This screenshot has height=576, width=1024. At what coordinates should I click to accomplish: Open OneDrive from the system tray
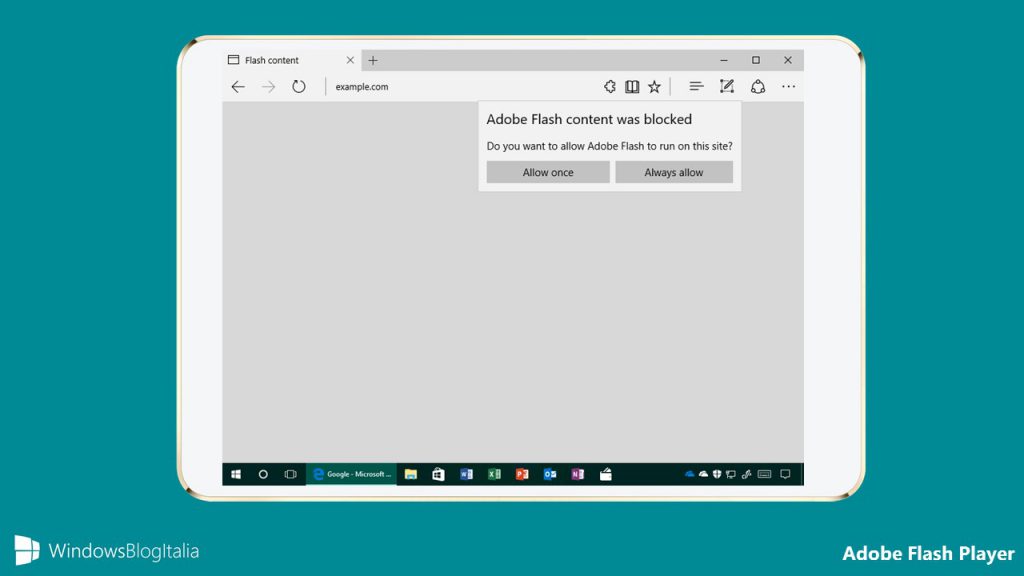(x=688, y=473)
